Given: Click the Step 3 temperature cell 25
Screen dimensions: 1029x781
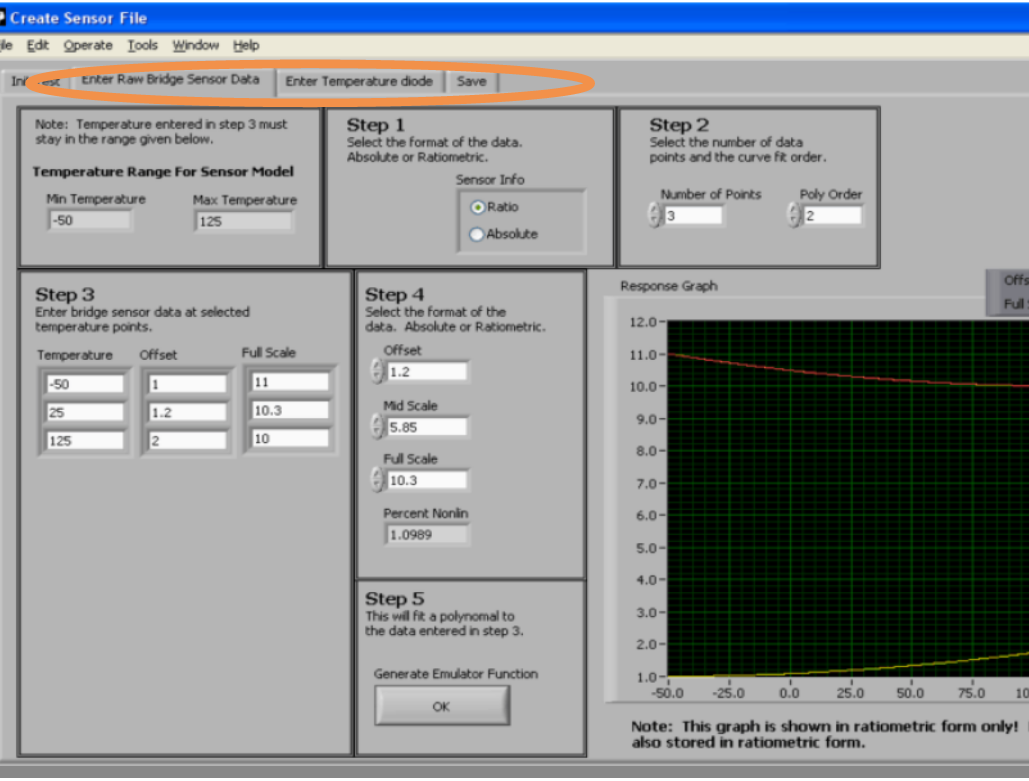Looking at the screenshot, I should tap(85, 412).
